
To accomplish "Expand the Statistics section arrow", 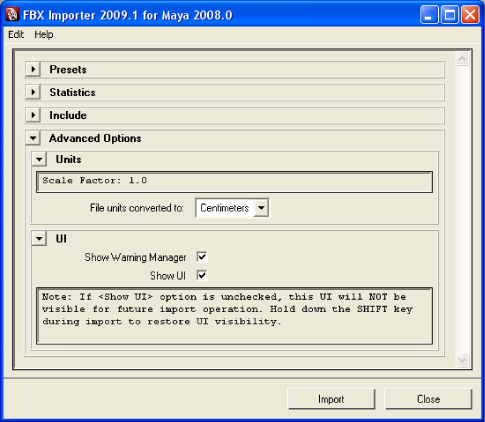I will click(33, 92).
